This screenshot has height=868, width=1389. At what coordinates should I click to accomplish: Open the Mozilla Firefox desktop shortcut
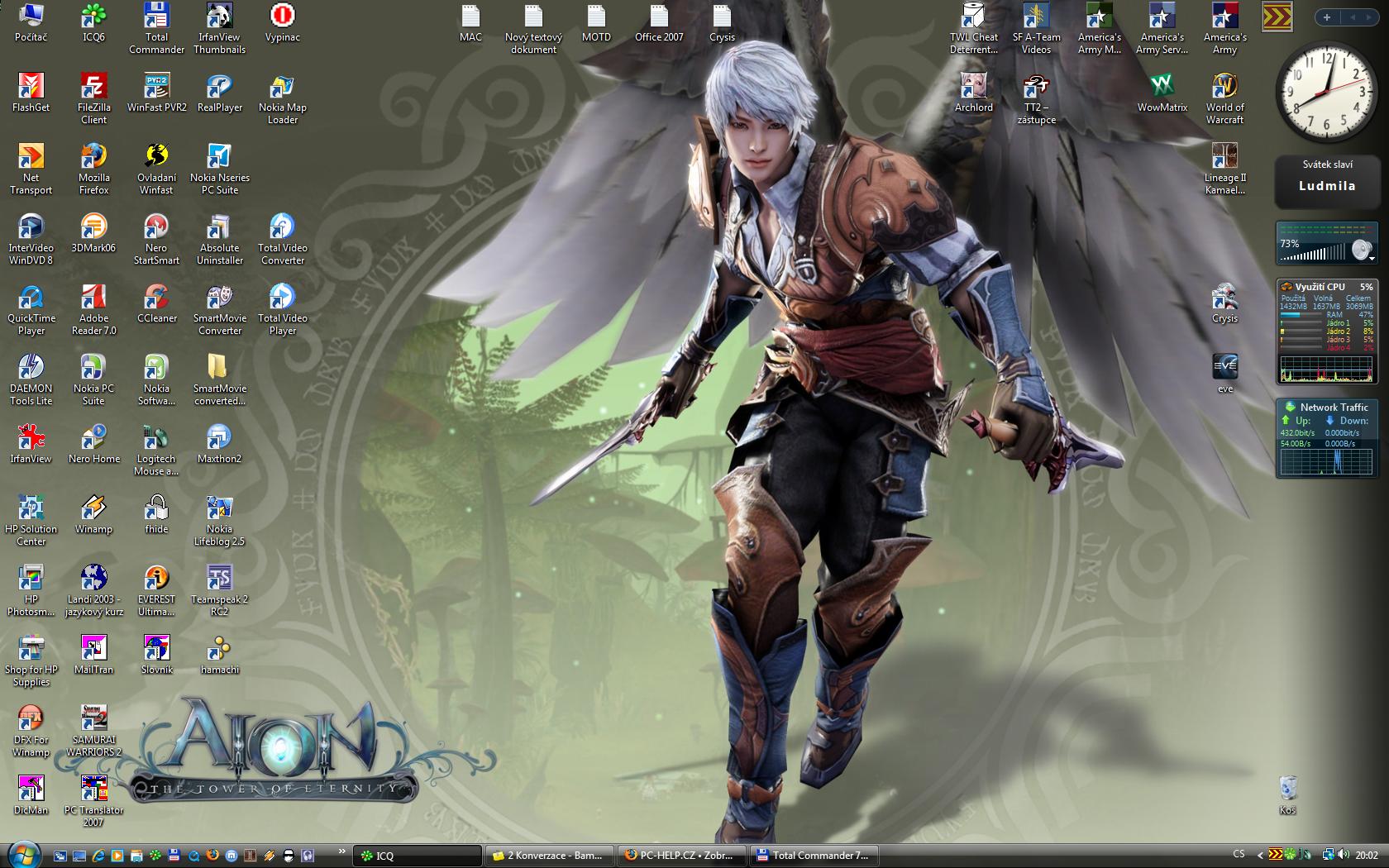[x=93, y=157]
